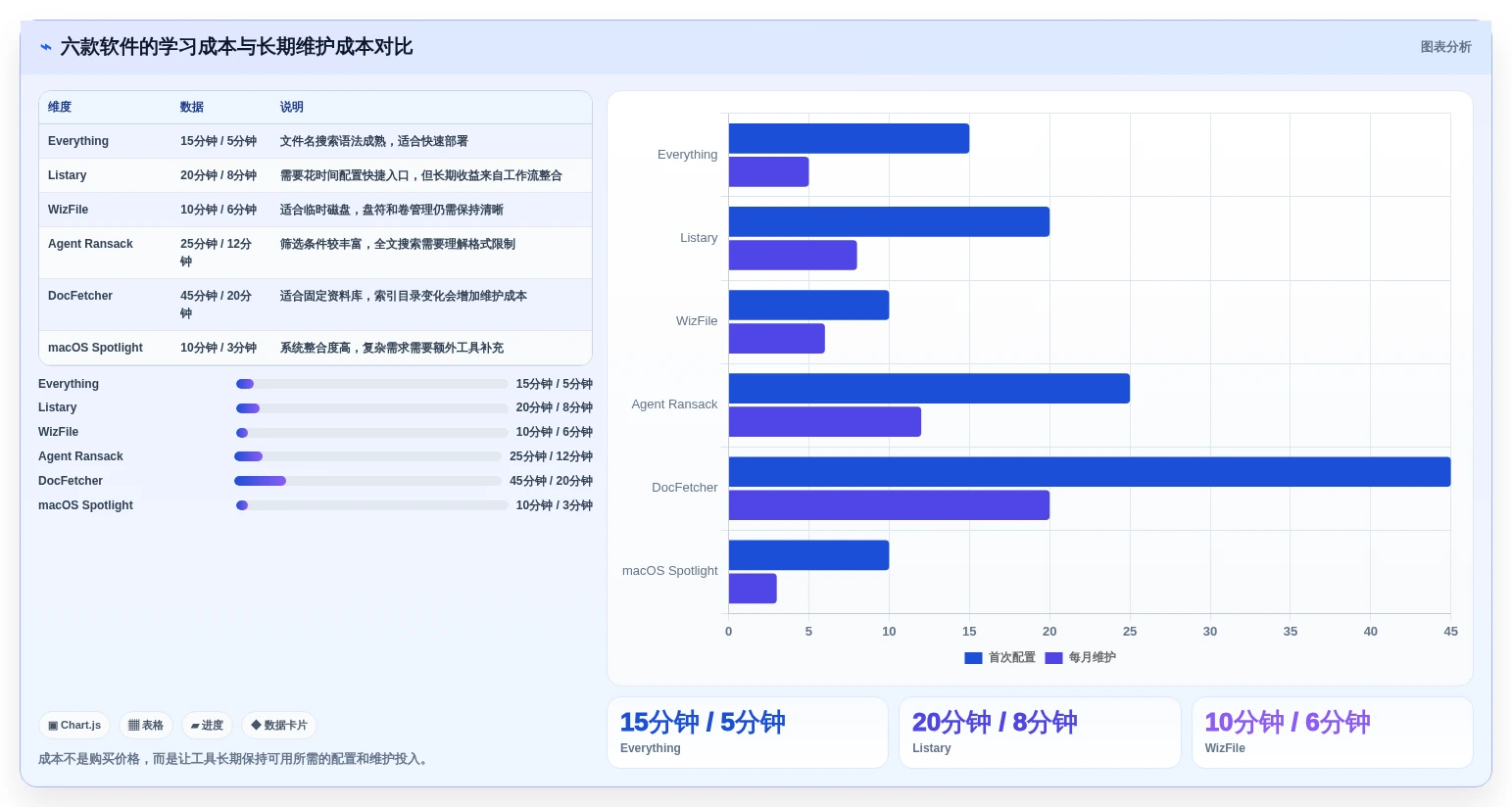Viewport: 1512px width, 807px height.
Task: Click the 说明 column header
Action: coord(292,107)
